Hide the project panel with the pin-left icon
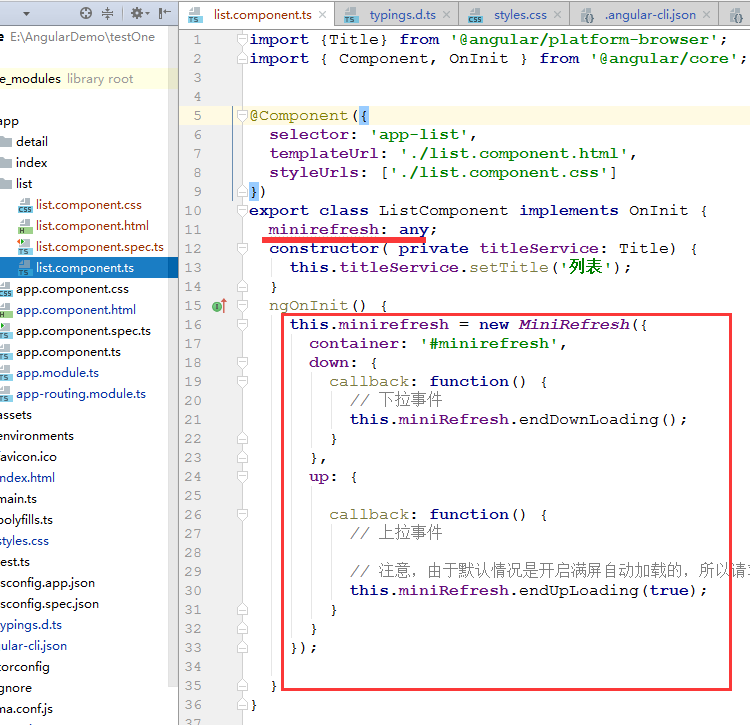The image size is (750, 725). pyautogui.click(x=165, y=13)
